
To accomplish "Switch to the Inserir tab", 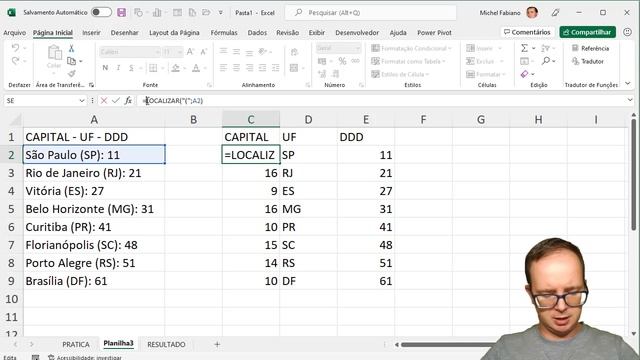I will tap(91, 32).
